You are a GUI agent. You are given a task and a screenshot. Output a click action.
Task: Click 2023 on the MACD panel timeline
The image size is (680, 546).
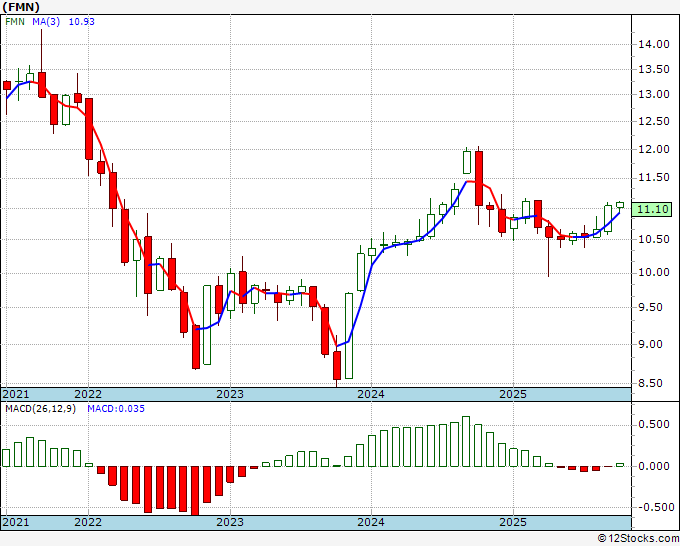(x=230, y=522)
